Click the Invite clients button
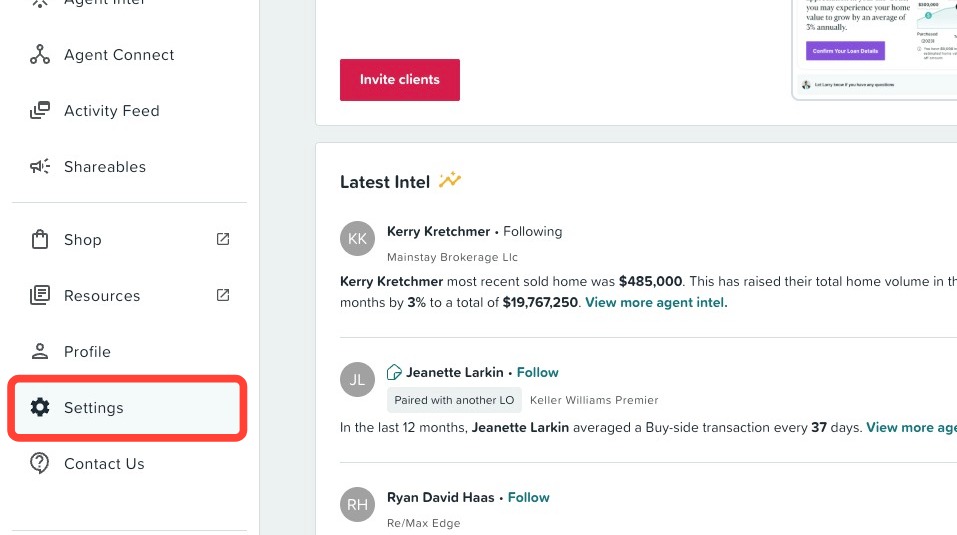 point(400,80)
